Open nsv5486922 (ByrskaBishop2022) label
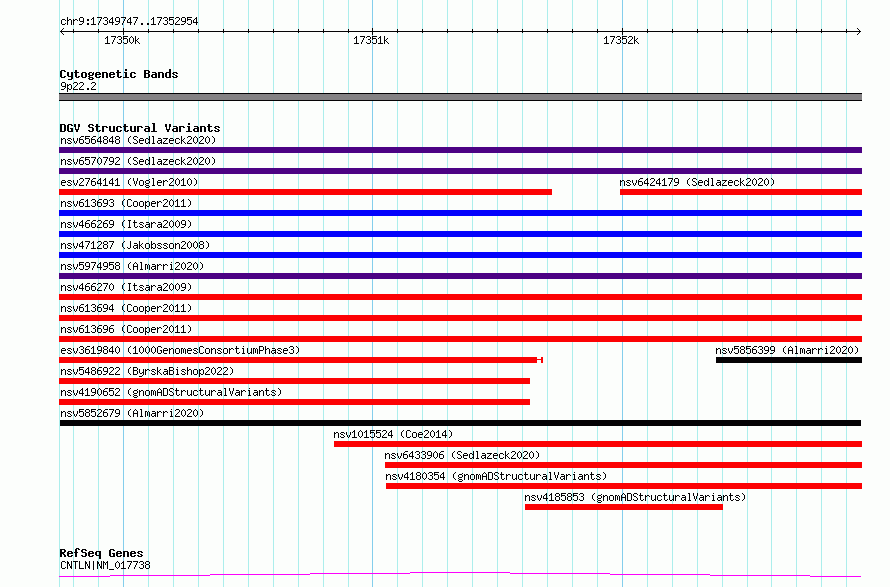Screen dimensions: 890x587 tap(147, 371)
